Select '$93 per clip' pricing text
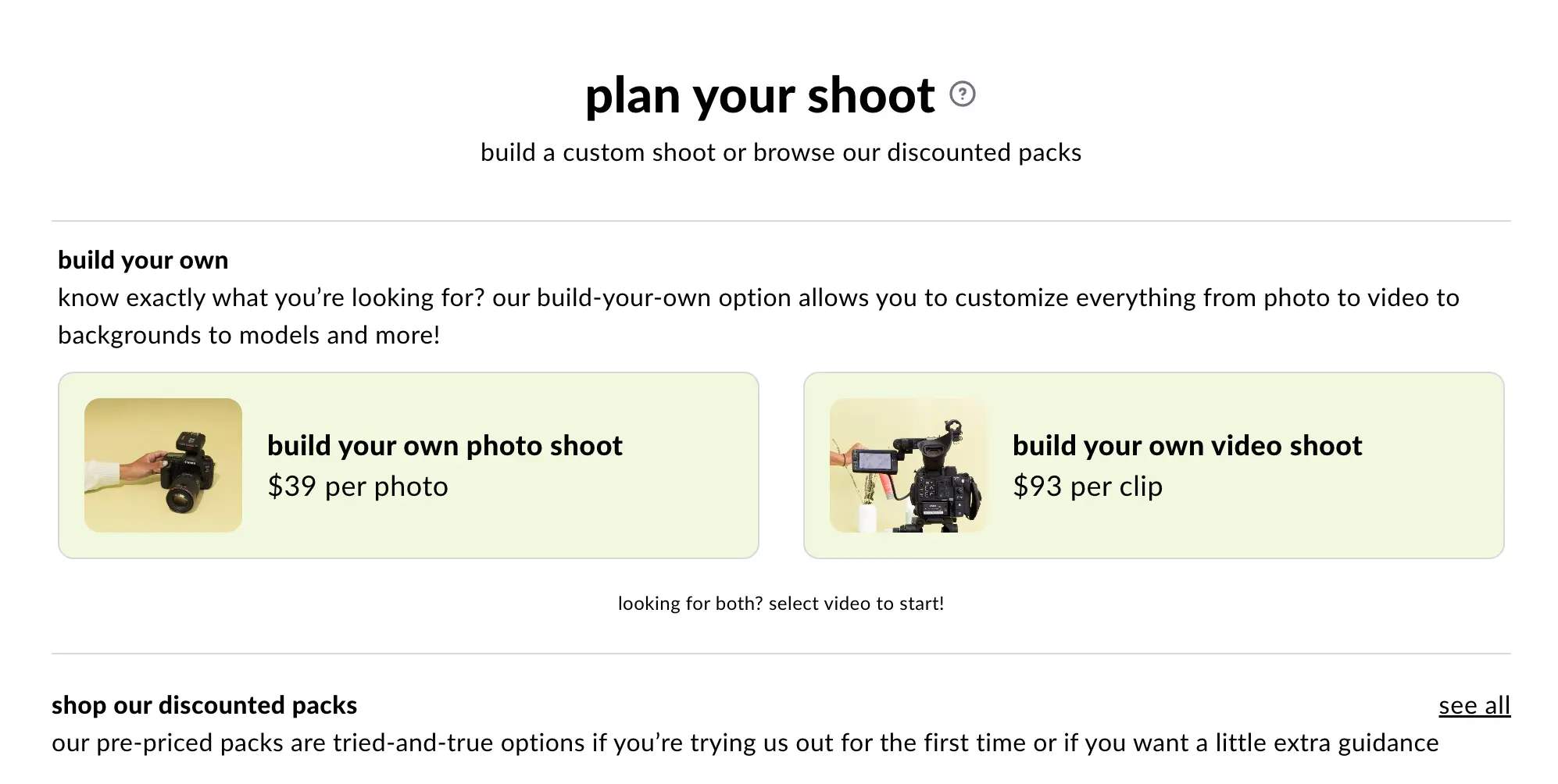 pos(1088,486)
